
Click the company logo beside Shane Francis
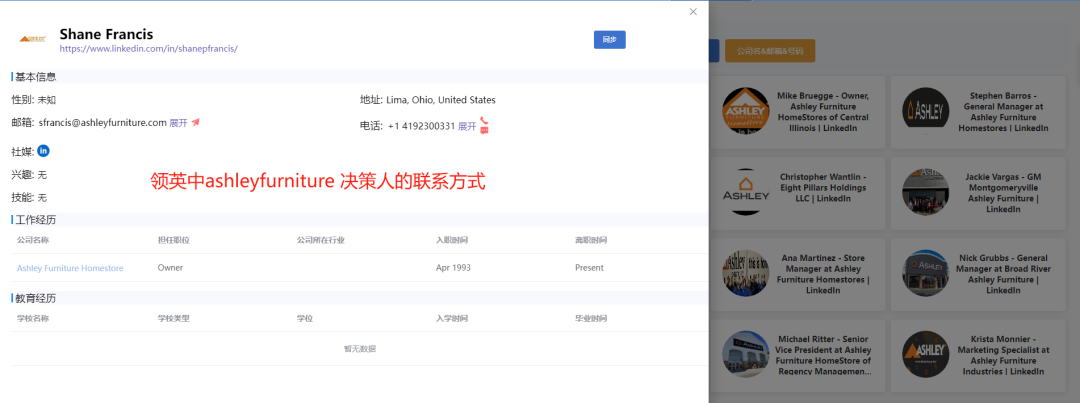(33, 39)
